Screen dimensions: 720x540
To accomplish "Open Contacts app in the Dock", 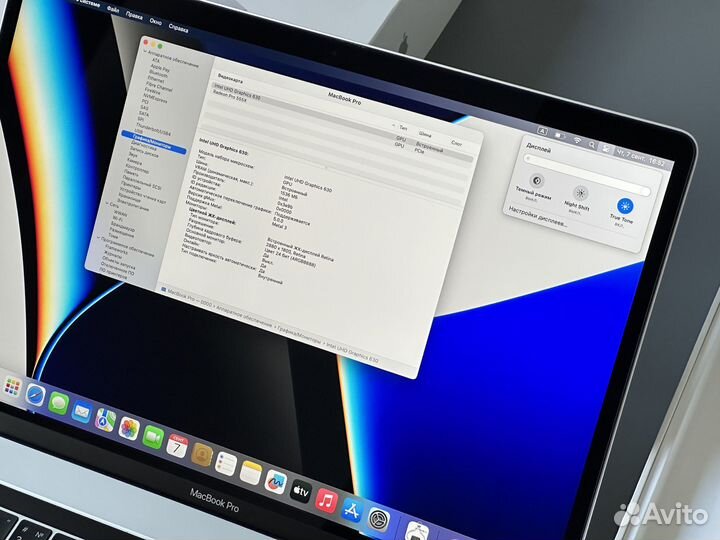I will click(x=202, y=455).
